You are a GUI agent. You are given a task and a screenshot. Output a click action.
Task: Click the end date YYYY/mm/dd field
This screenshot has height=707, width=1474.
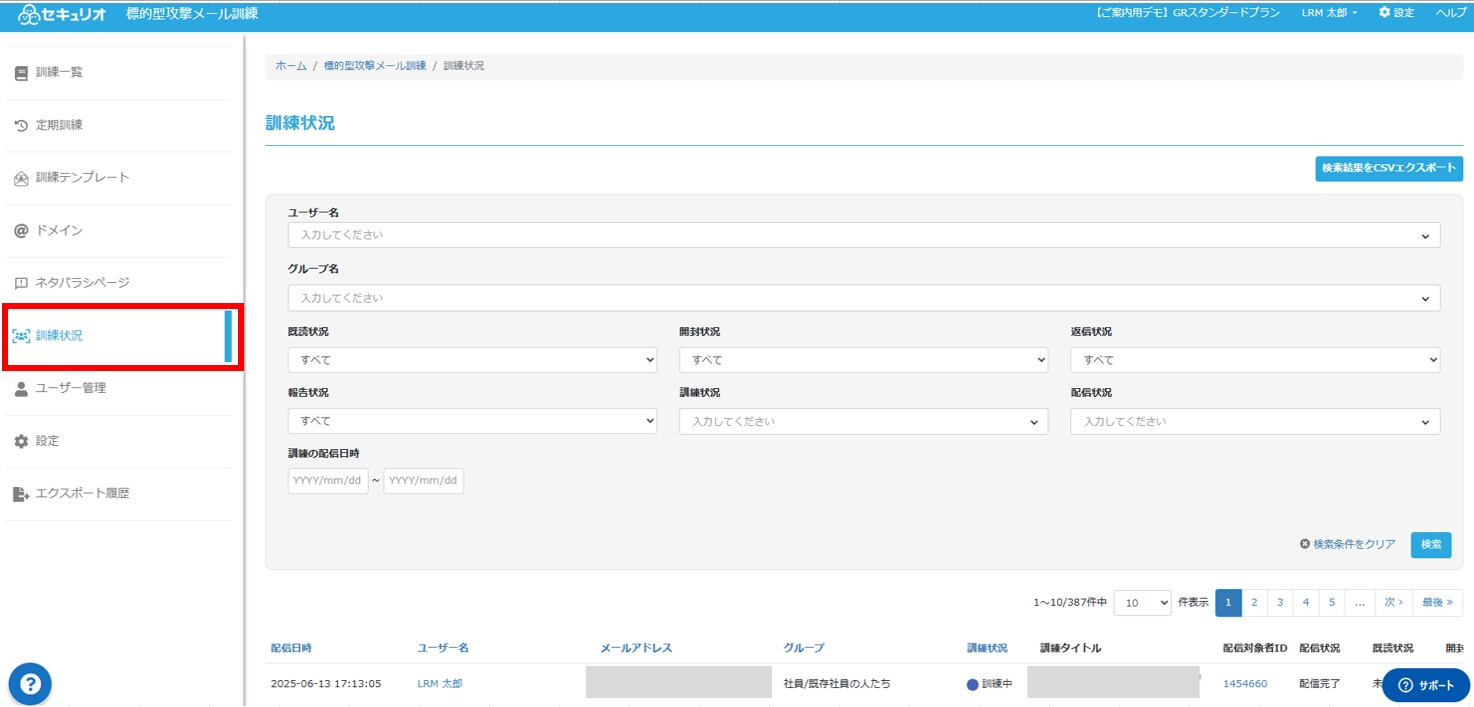coord(424,481)
